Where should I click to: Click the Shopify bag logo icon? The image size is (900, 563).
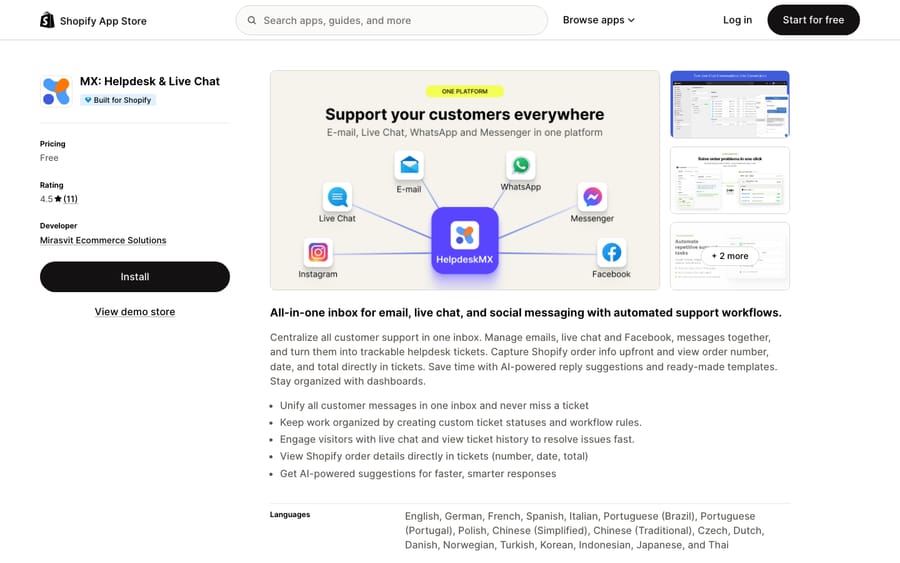point(47,20)
